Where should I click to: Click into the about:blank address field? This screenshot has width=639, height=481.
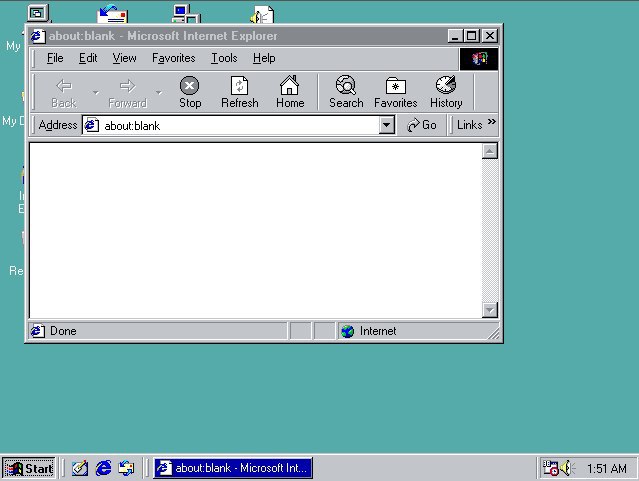point(240,125)
